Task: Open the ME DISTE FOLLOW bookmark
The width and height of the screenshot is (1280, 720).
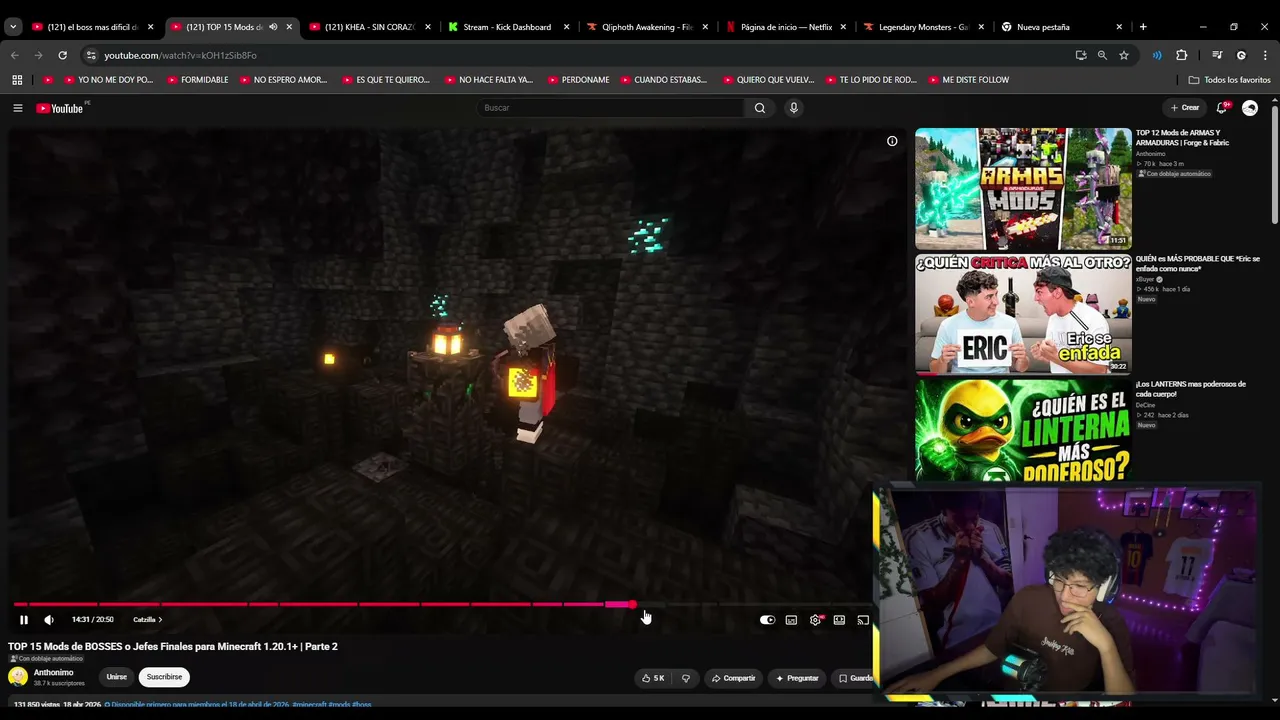Action: click(969, 80)
